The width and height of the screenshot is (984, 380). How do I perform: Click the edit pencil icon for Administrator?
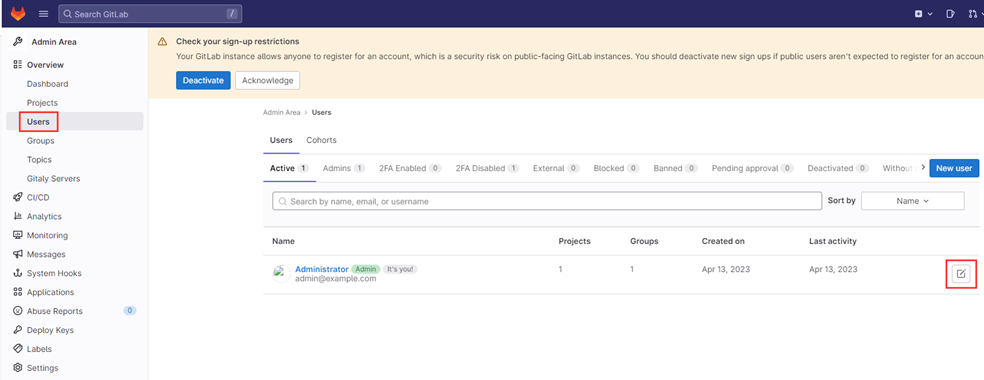(x=961, y=273)
